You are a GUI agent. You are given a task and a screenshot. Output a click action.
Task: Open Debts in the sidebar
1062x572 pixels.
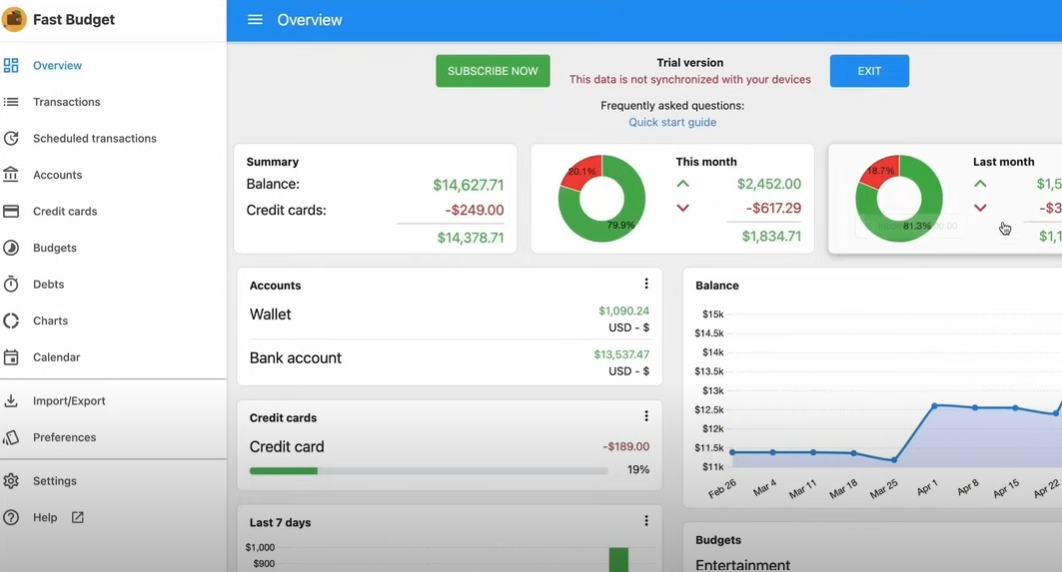click(x=49, y=284)
